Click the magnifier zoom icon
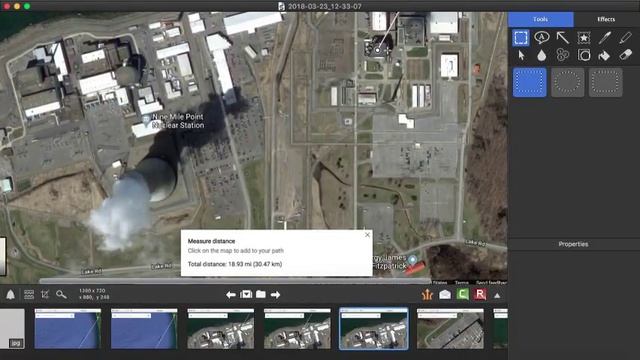Screen dimensions: 640x360 (x=61, y=294)
